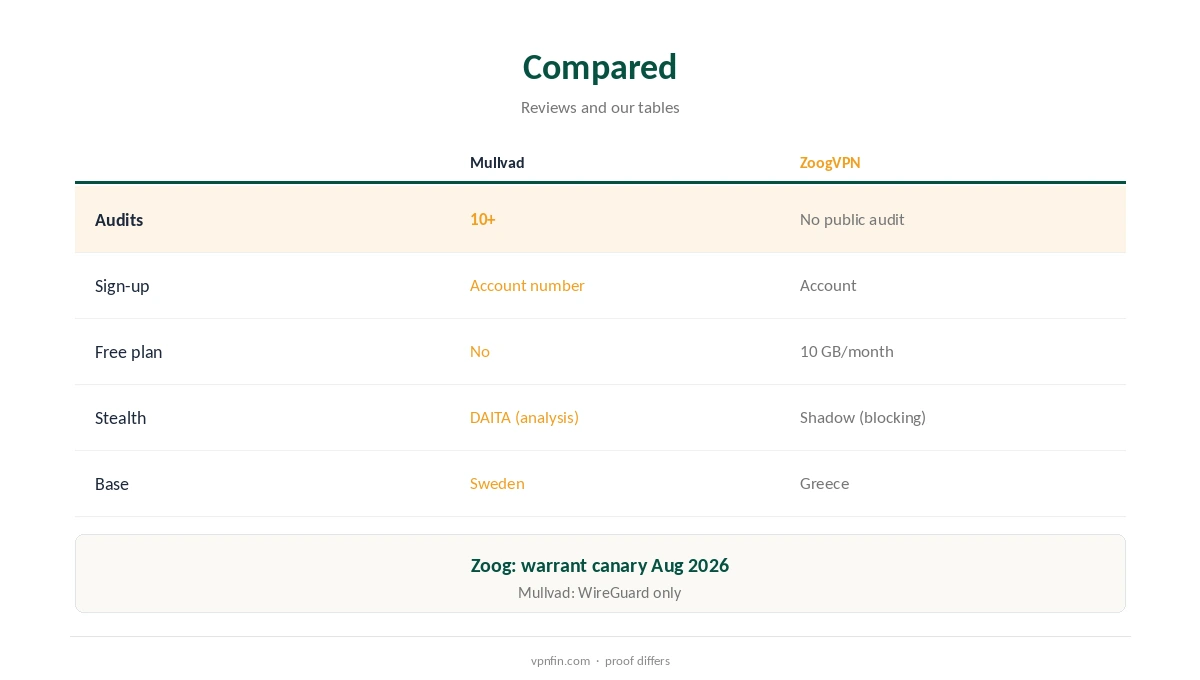Open the vpnfin.com footer link
This screenshot has height=680, width=1200.
coord(560,660)
